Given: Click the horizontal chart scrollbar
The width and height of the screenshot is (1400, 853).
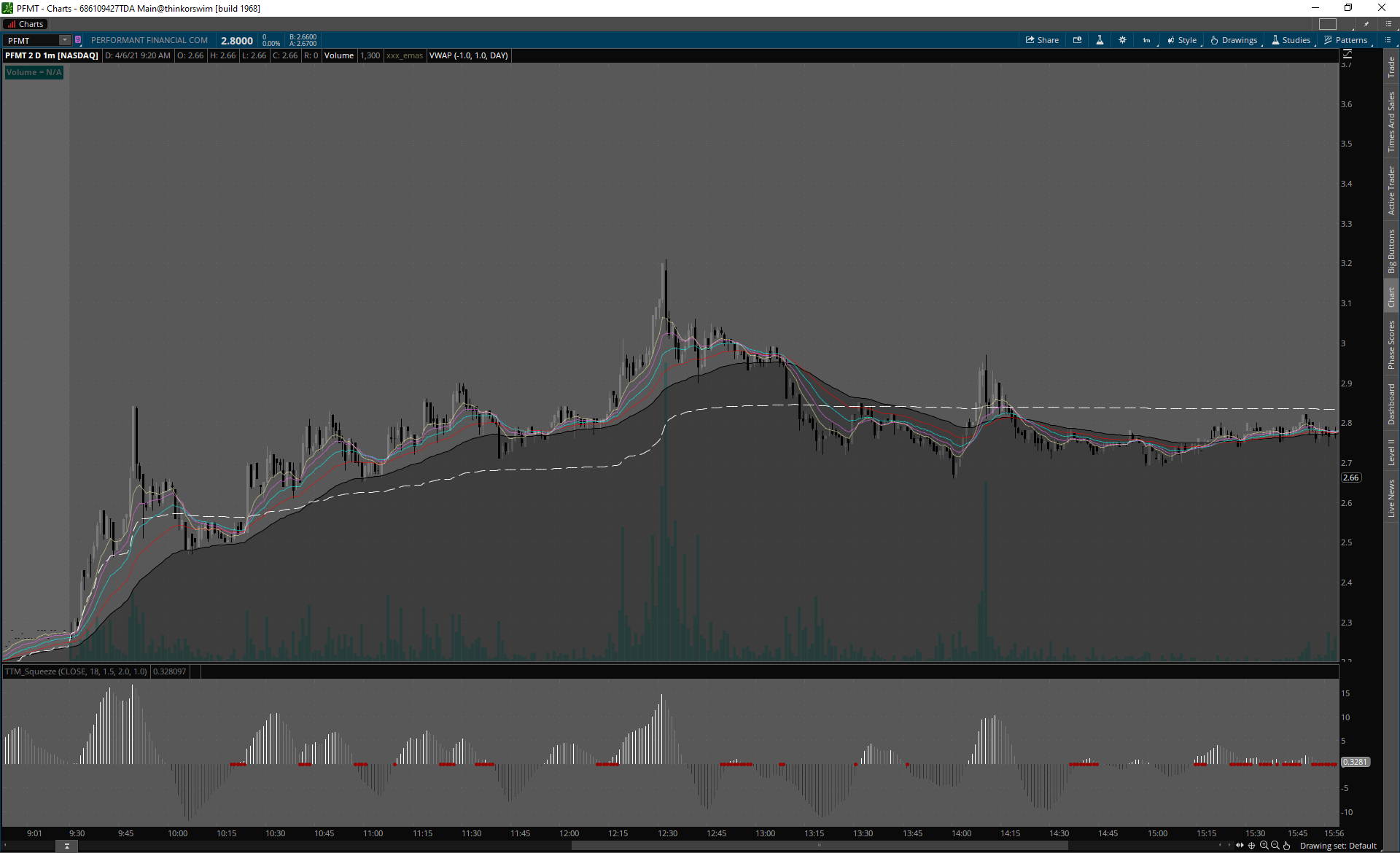Looking at the screenshot, I should coord(819,846).
